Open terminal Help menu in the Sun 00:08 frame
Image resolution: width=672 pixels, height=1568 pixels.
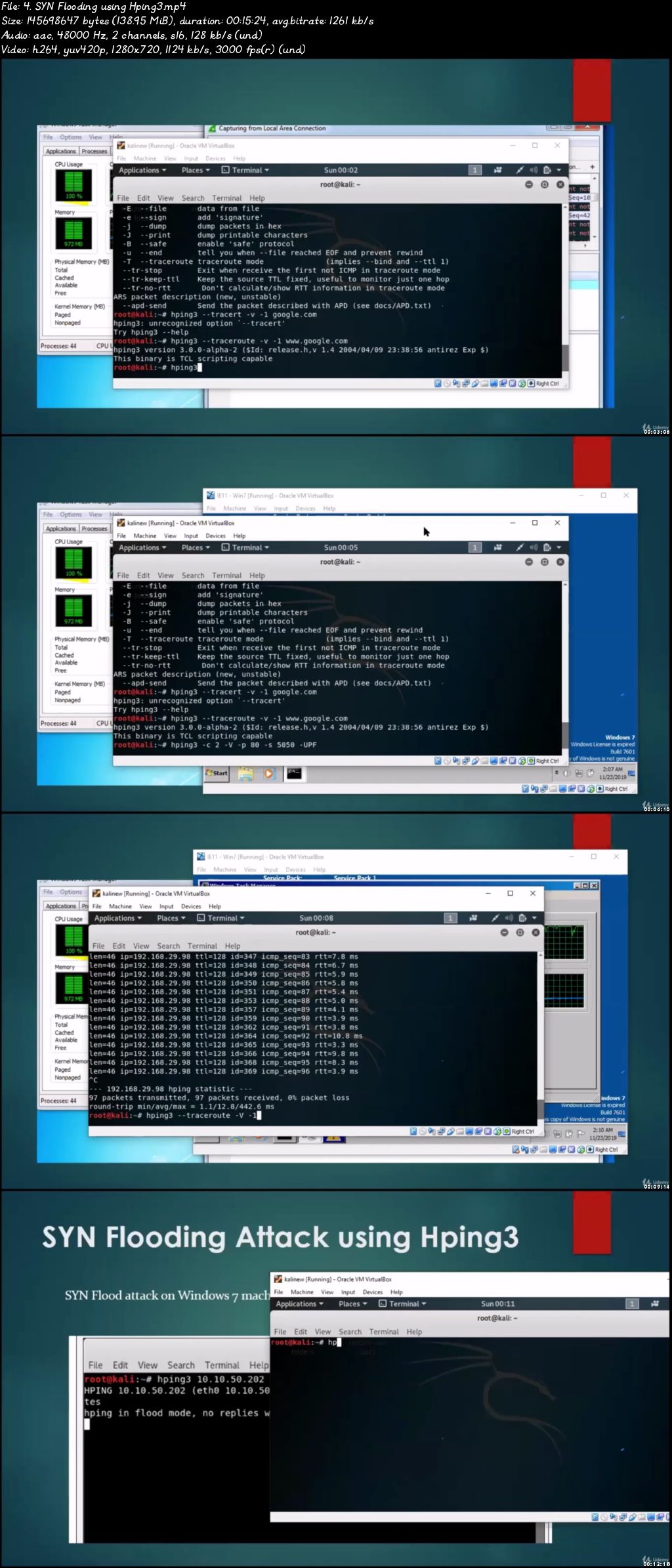(233, 946)
